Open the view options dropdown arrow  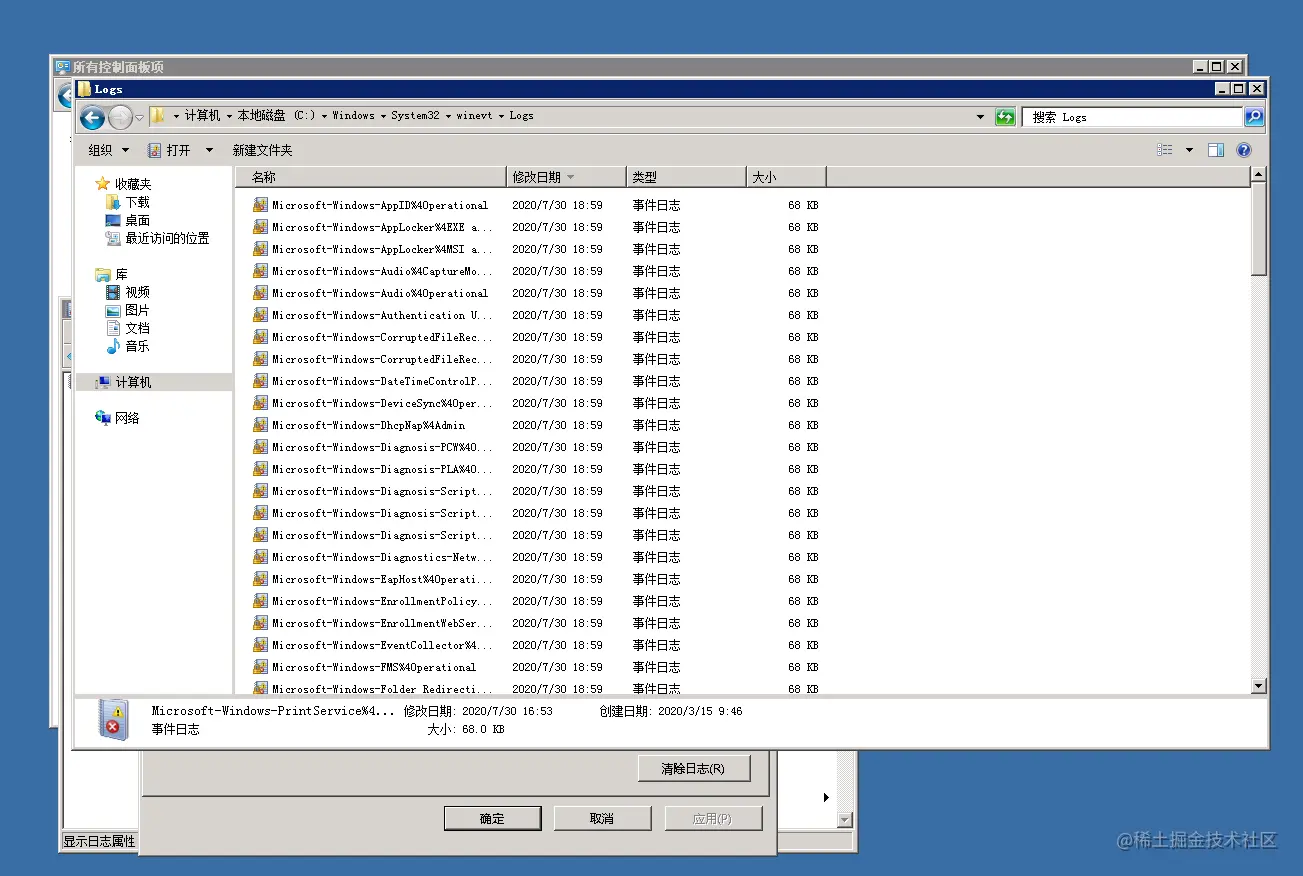point(1189,150)
